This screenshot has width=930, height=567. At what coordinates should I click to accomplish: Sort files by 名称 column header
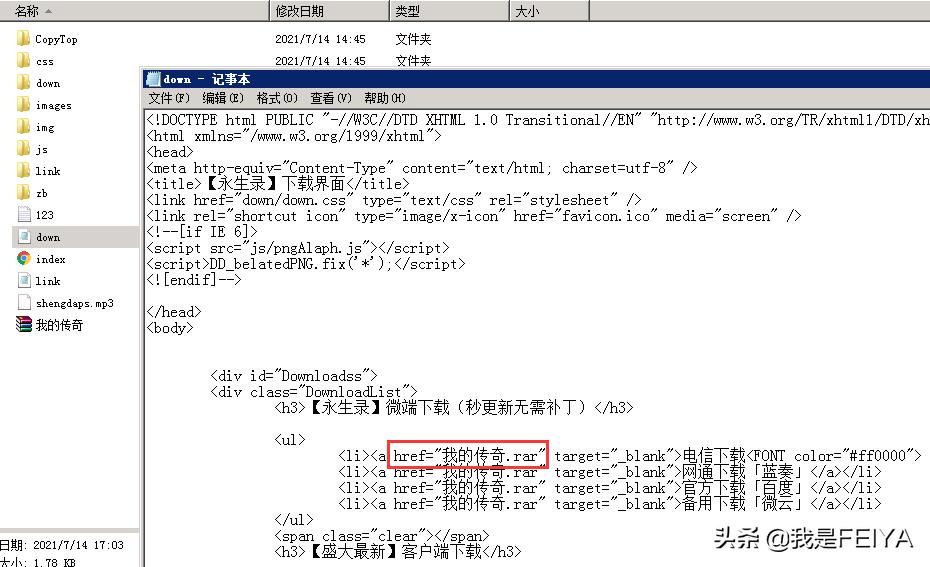tap(134, 11)
